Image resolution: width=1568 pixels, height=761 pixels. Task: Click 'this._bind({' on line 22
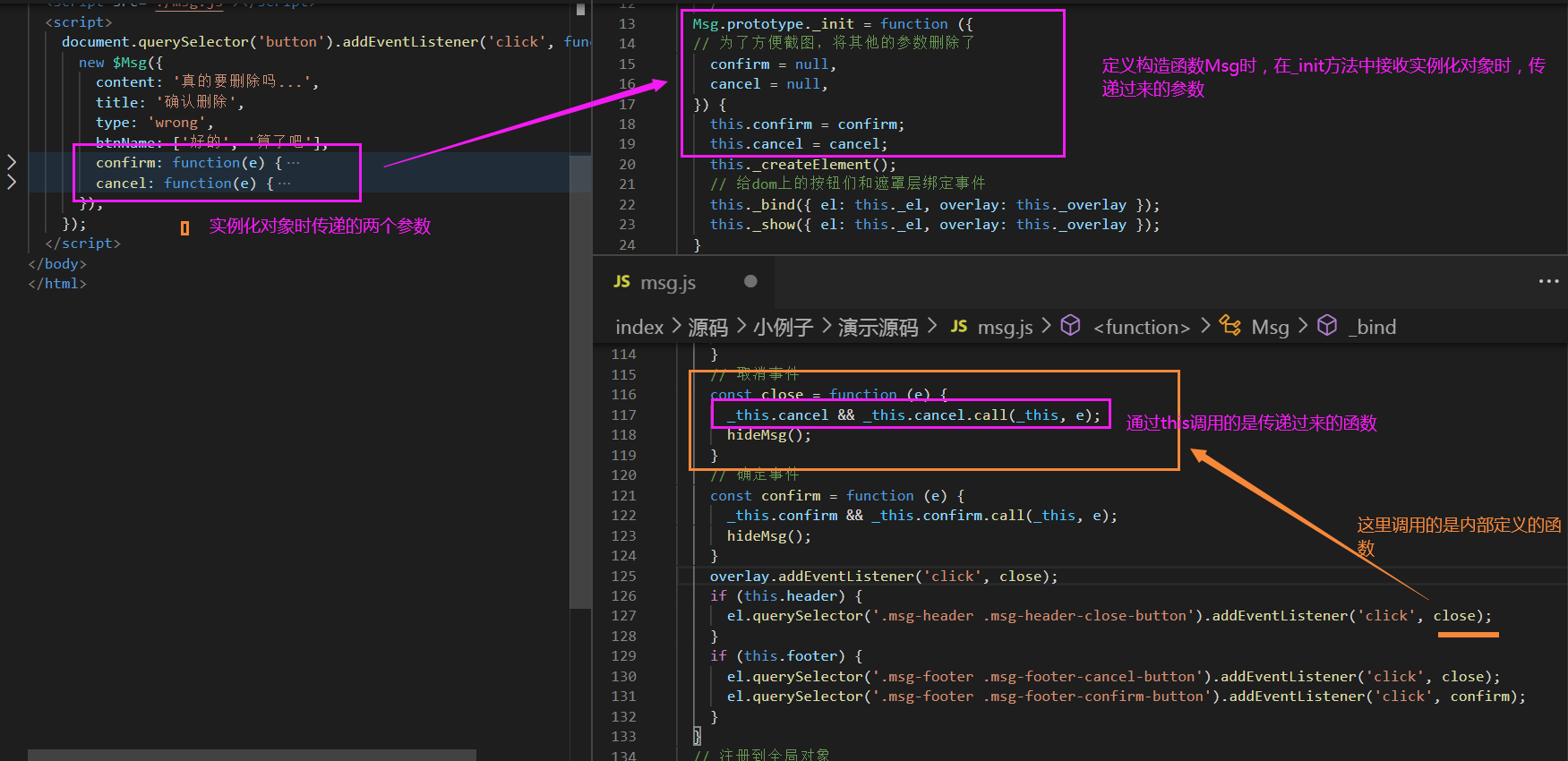(761, 204)
